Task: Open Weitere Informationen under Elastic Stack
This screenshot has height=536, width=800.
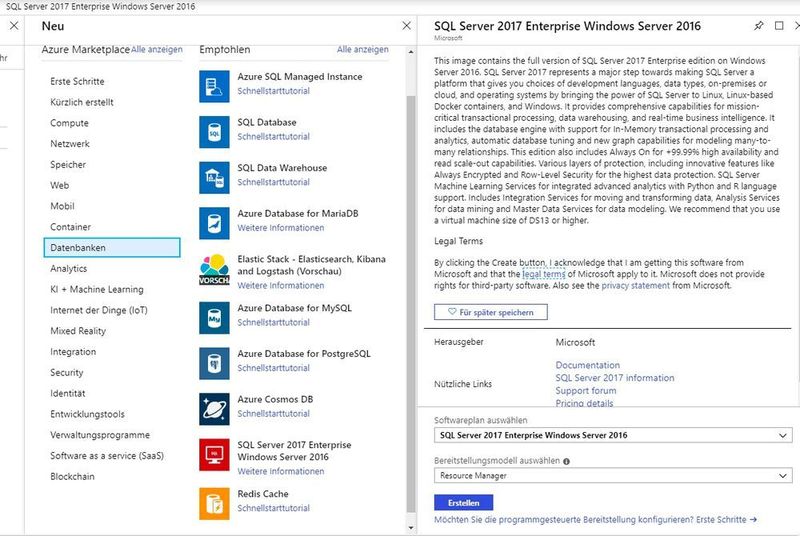Action: click(281, 286)
